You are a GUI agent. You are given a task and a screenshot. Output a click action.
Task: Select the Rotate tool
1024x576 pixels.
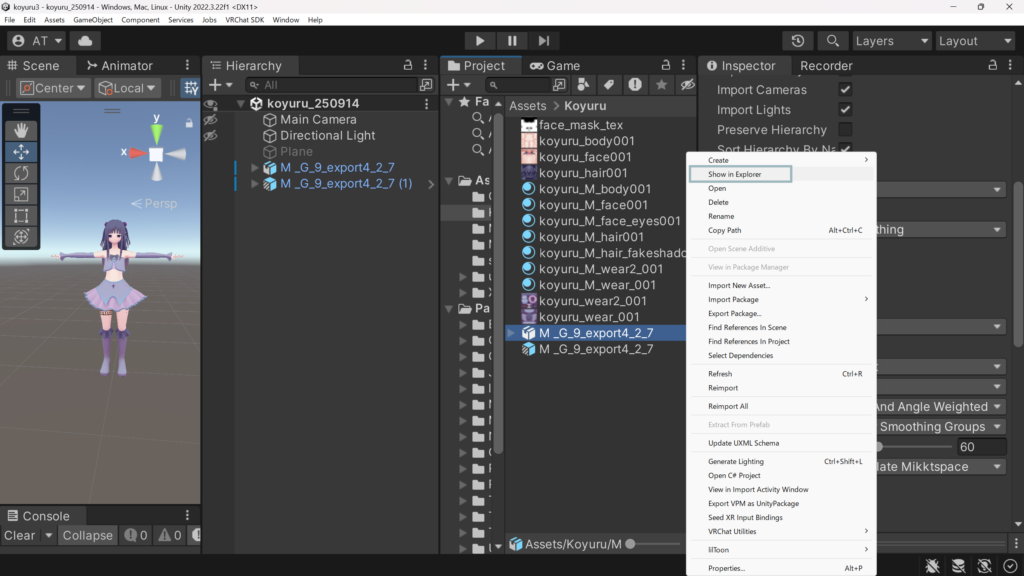pyautogui.click(x=21, y=173)
